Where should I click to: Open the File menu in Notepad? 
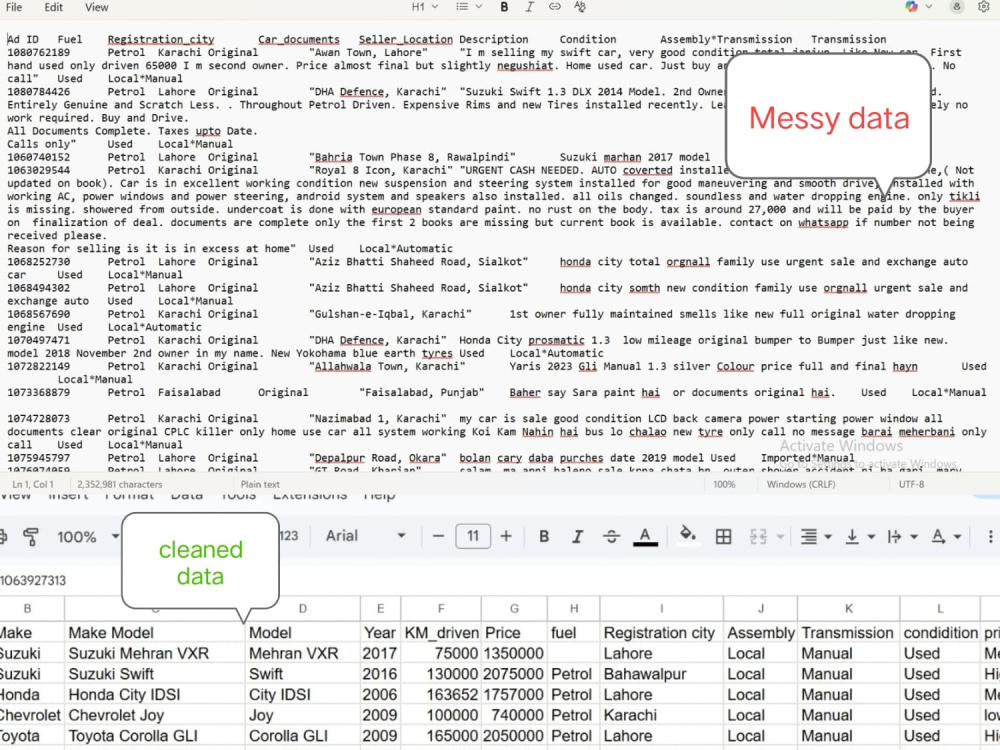(x=13, y=7)
